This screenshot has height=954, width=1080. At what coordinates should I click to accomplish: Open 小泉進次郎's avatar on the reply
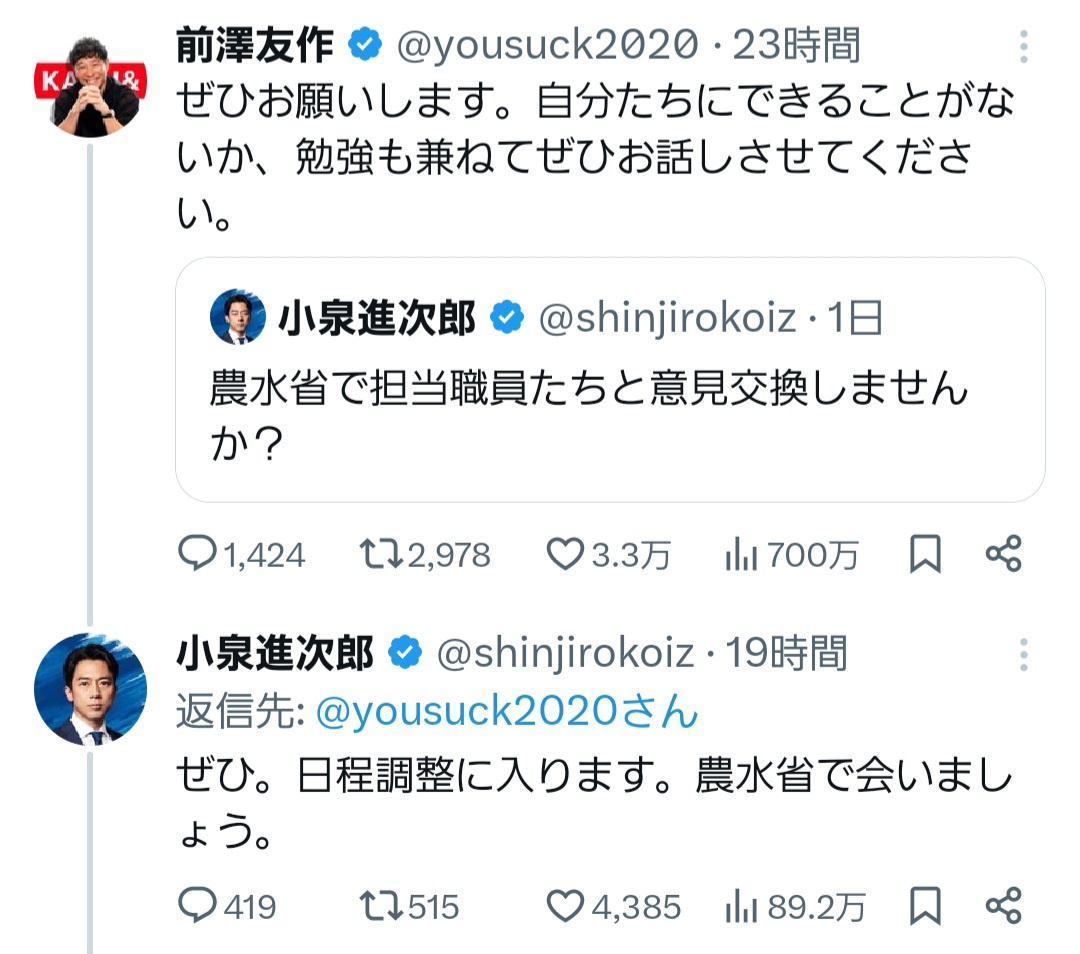(90, 689)
